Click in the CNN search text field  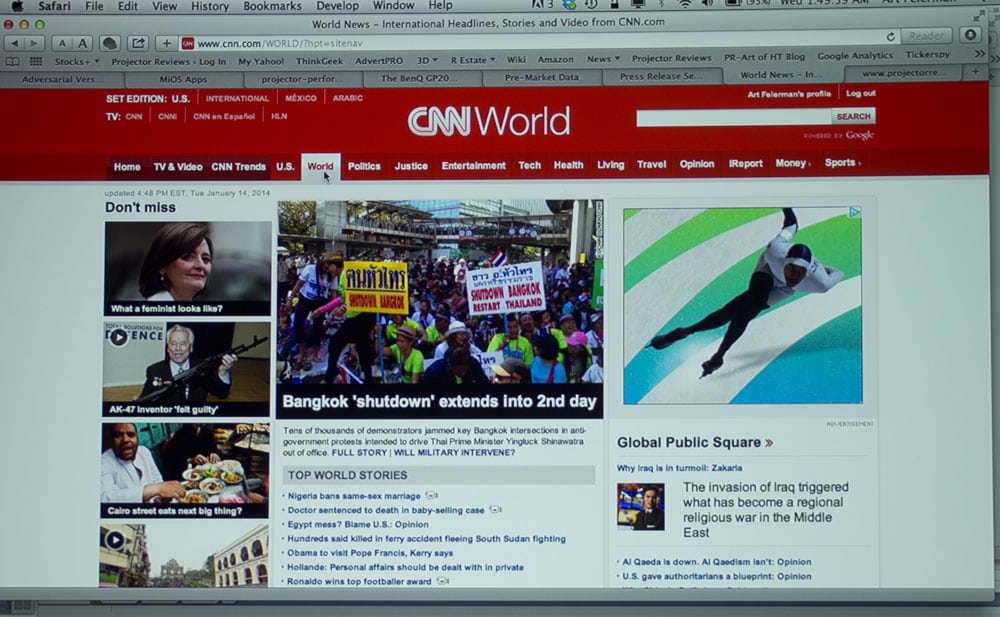tap(733, 117)
